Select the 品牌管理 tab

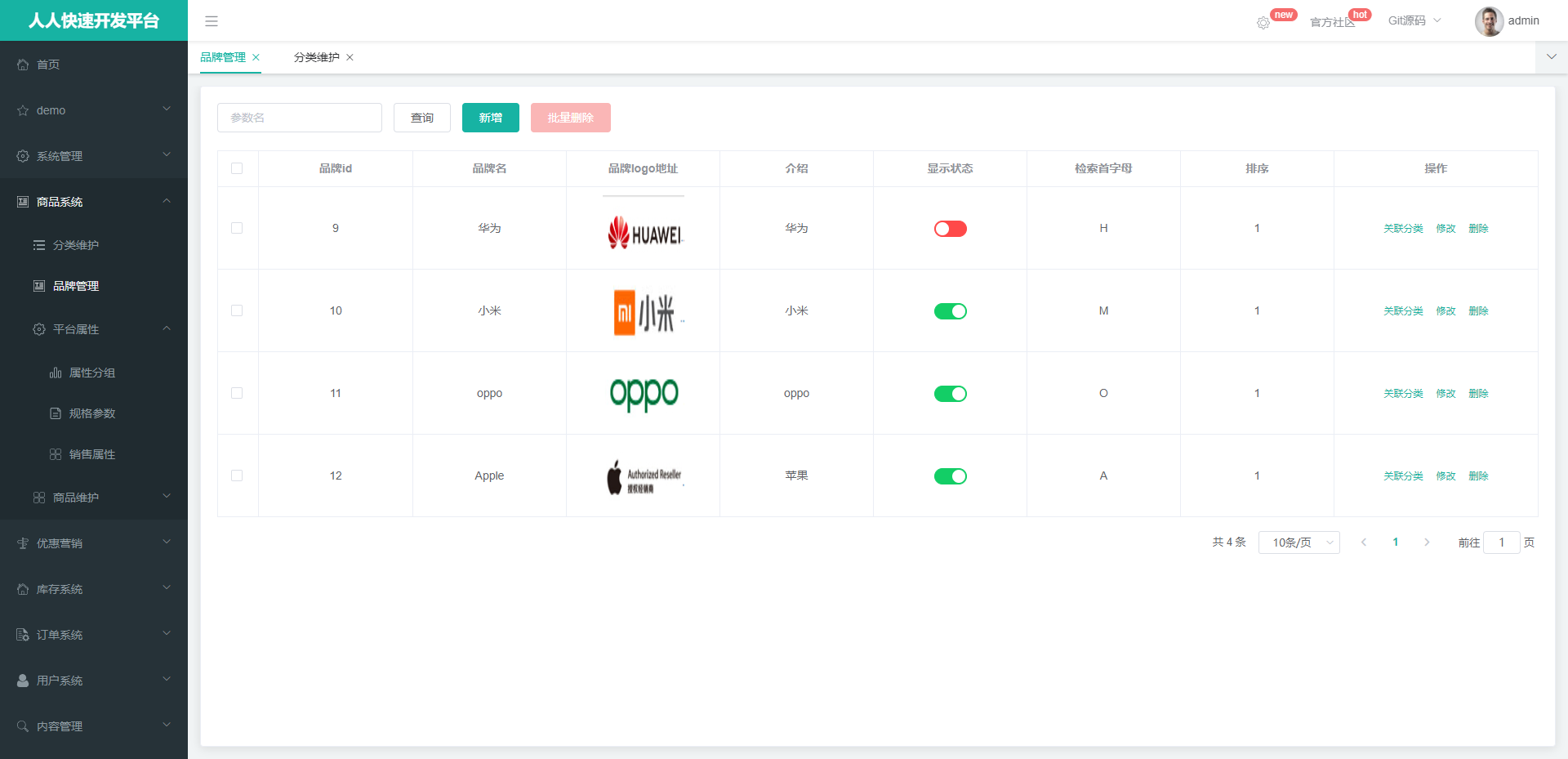[223, 57]
